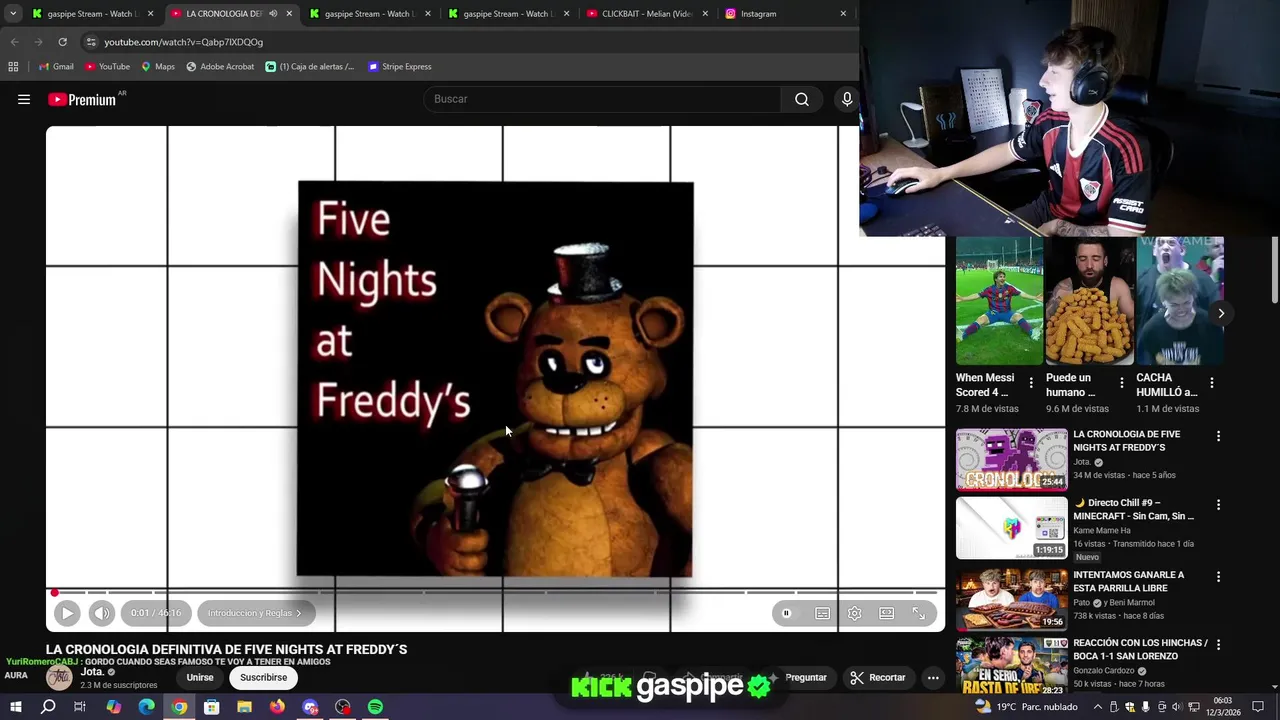Expand the Introduccion y Reglas chapter
This screenshot has width=1280, height=720.
click(x=255, y=613)
